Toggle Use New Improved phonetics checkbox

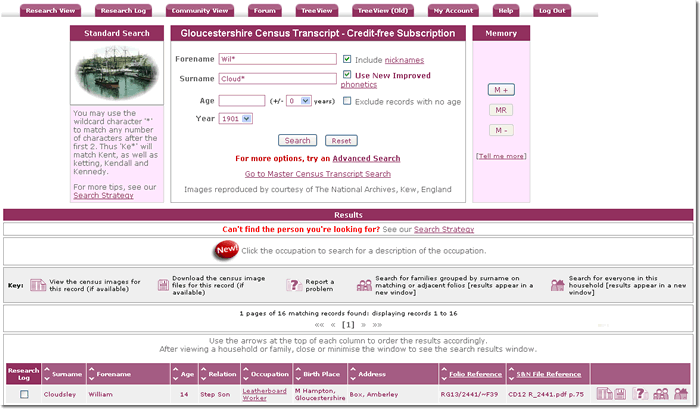347,75
